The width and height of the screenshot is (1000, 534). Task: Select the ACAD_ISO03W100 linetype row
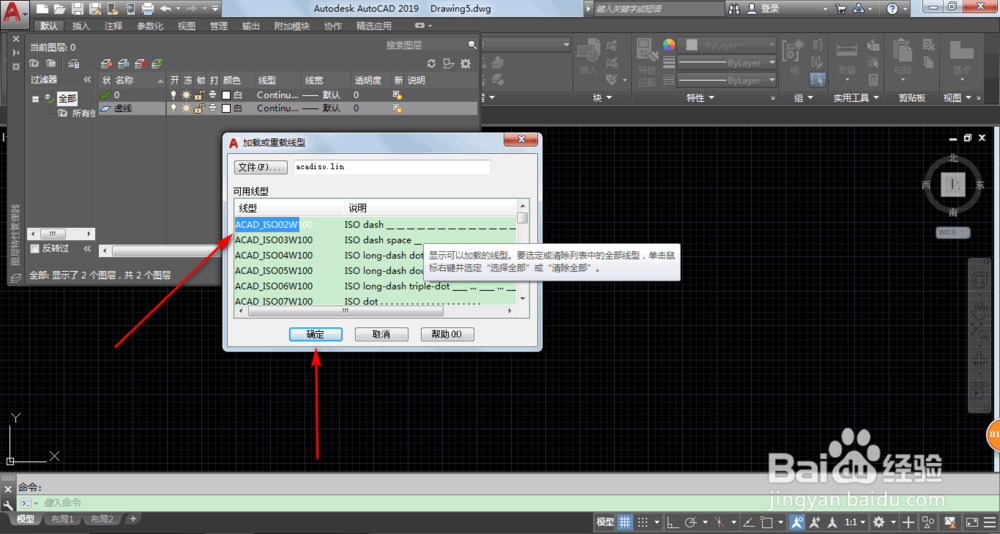click(375, 240)
